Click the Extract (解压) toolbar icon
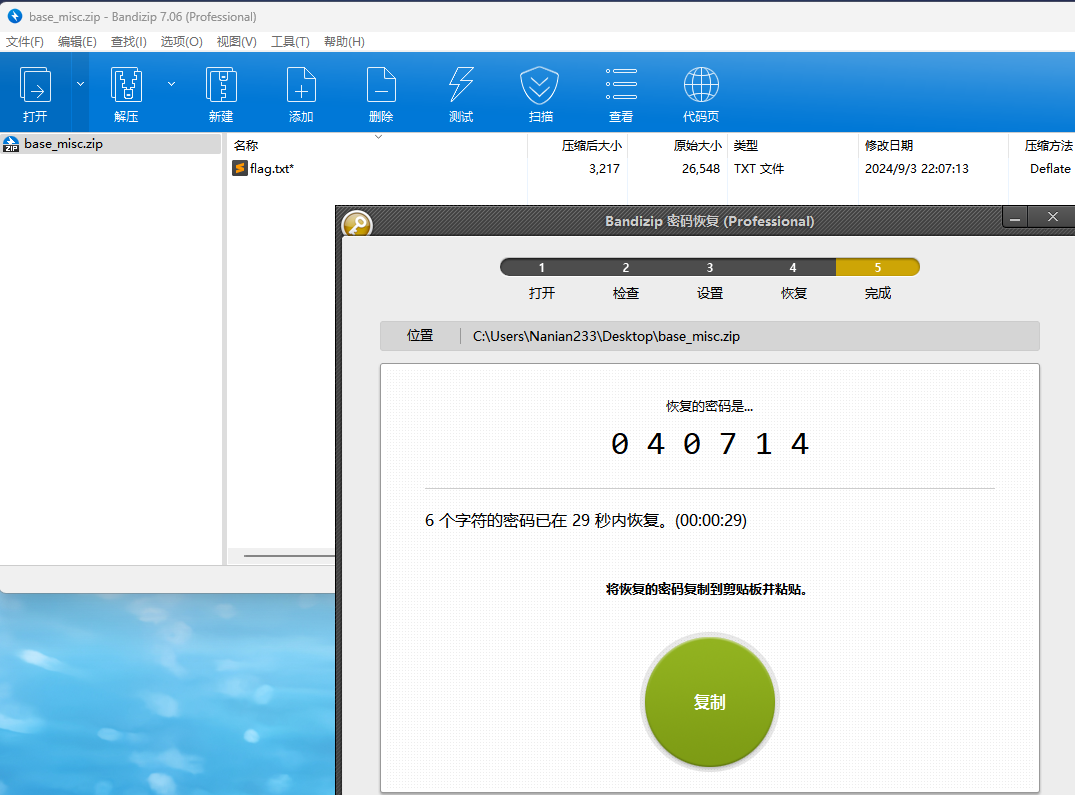This screenshot has width=1075, height=795. tap(126, 94)
